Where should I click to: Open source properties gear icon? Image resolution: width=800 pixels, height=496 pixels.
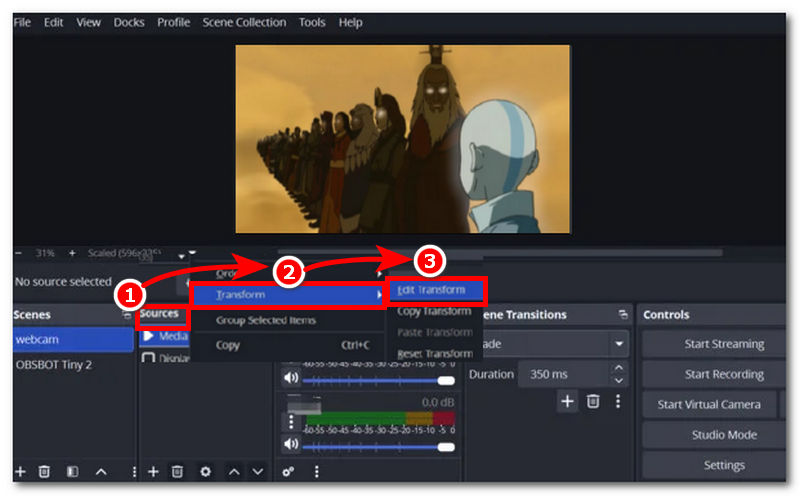coord(206,472)
